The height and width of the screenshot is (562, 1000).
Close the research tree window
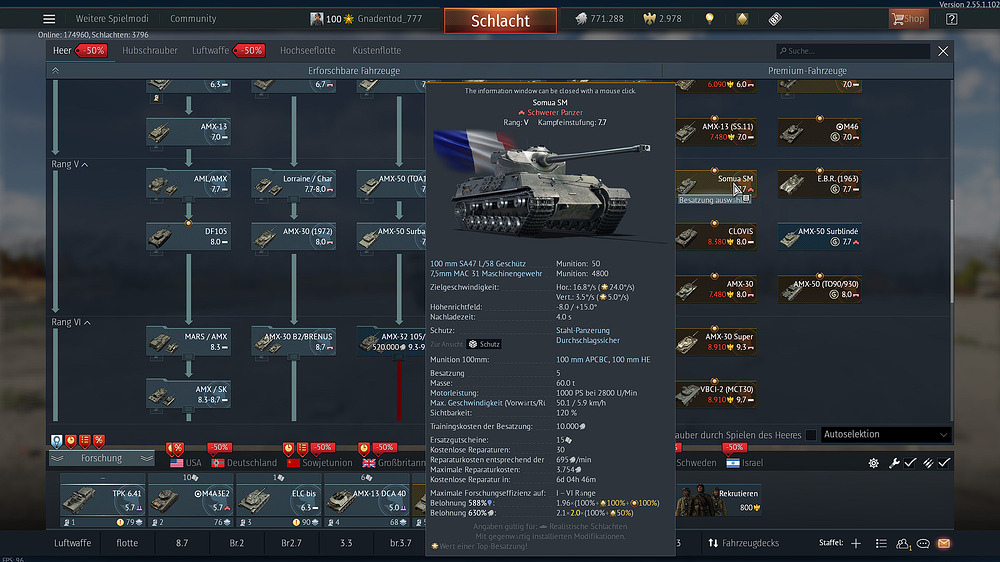943,51
